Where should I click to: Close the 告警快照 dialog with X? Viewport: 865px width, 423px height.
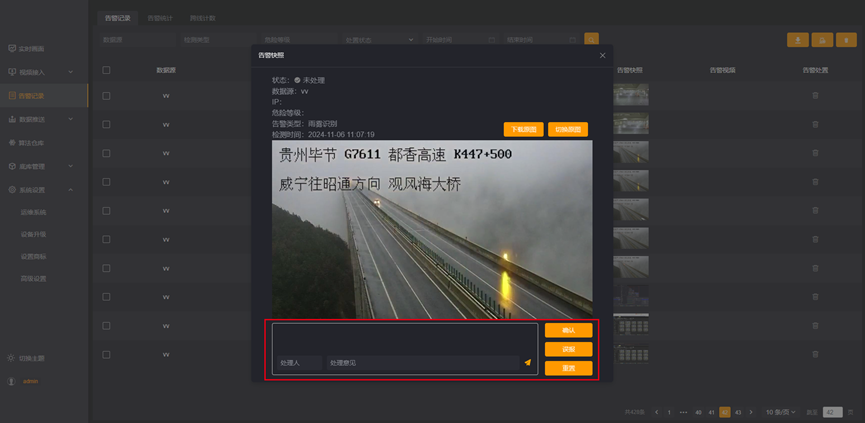coord(602,55)
